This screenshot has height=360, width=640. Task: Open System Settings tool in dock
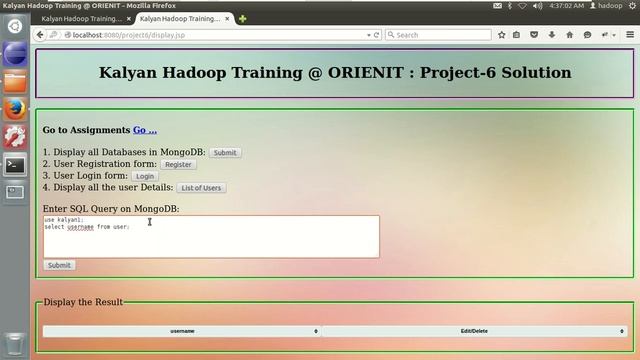15,137
